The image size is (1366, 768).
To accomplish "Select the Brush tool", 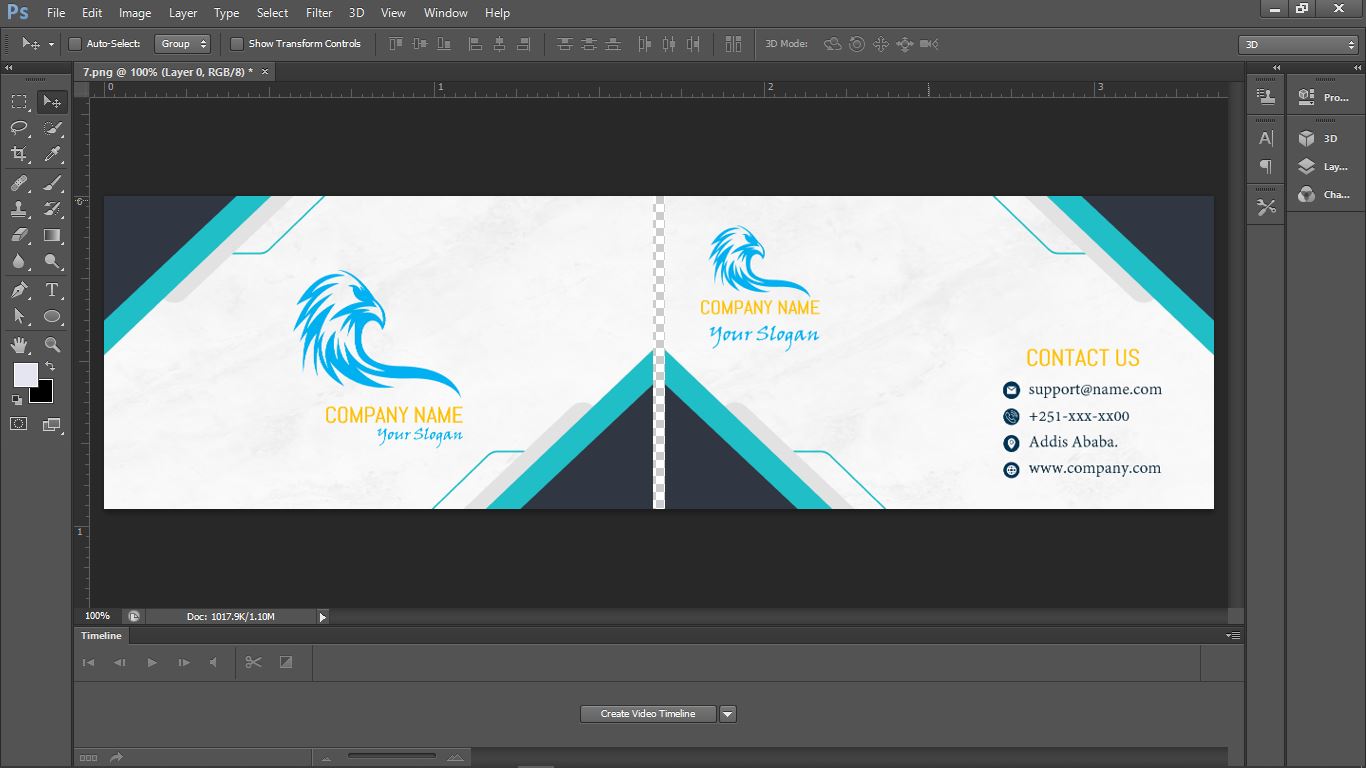I will [52, 183].
